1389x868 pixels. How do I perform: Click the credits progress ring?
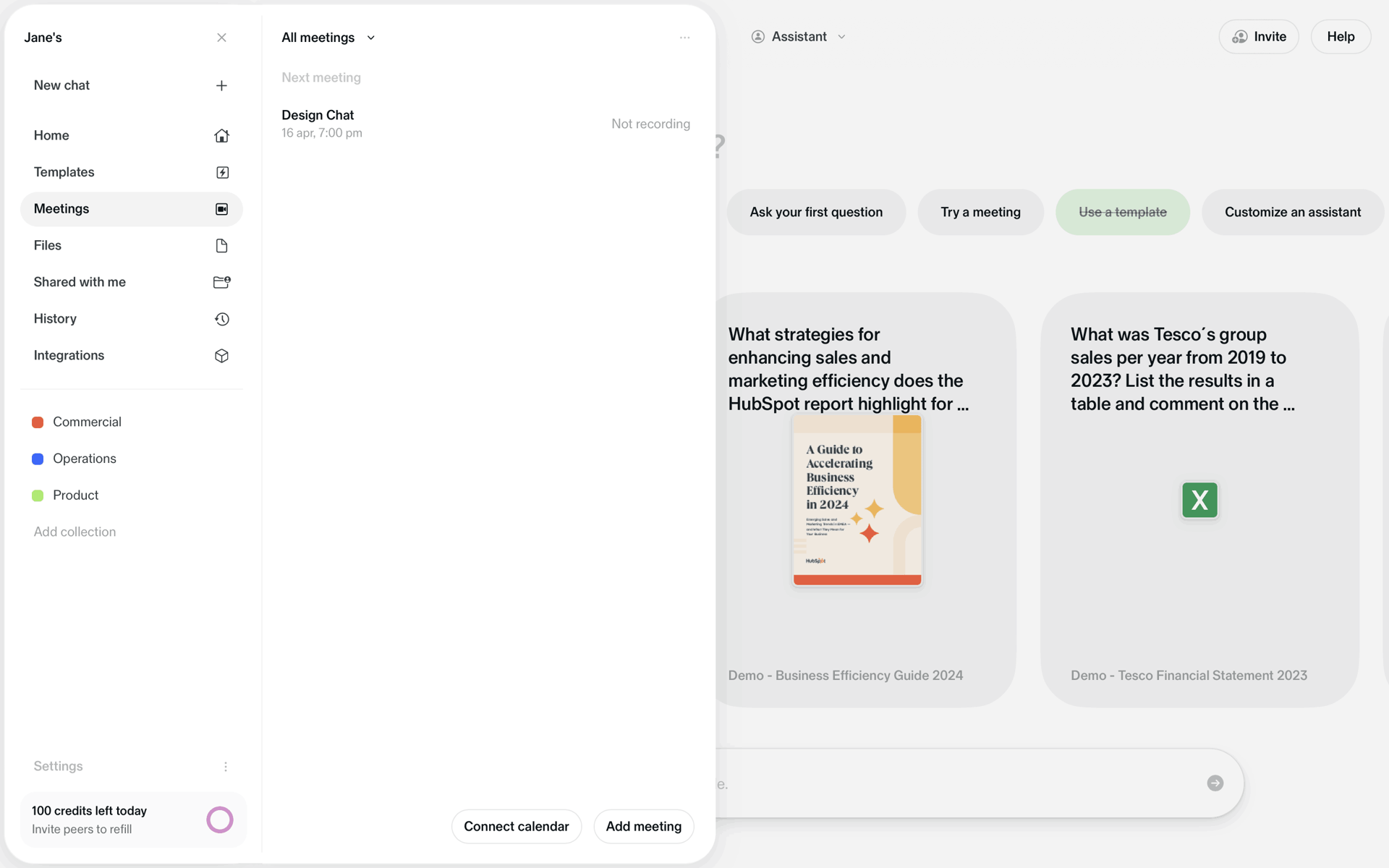[x=220, y=820]
